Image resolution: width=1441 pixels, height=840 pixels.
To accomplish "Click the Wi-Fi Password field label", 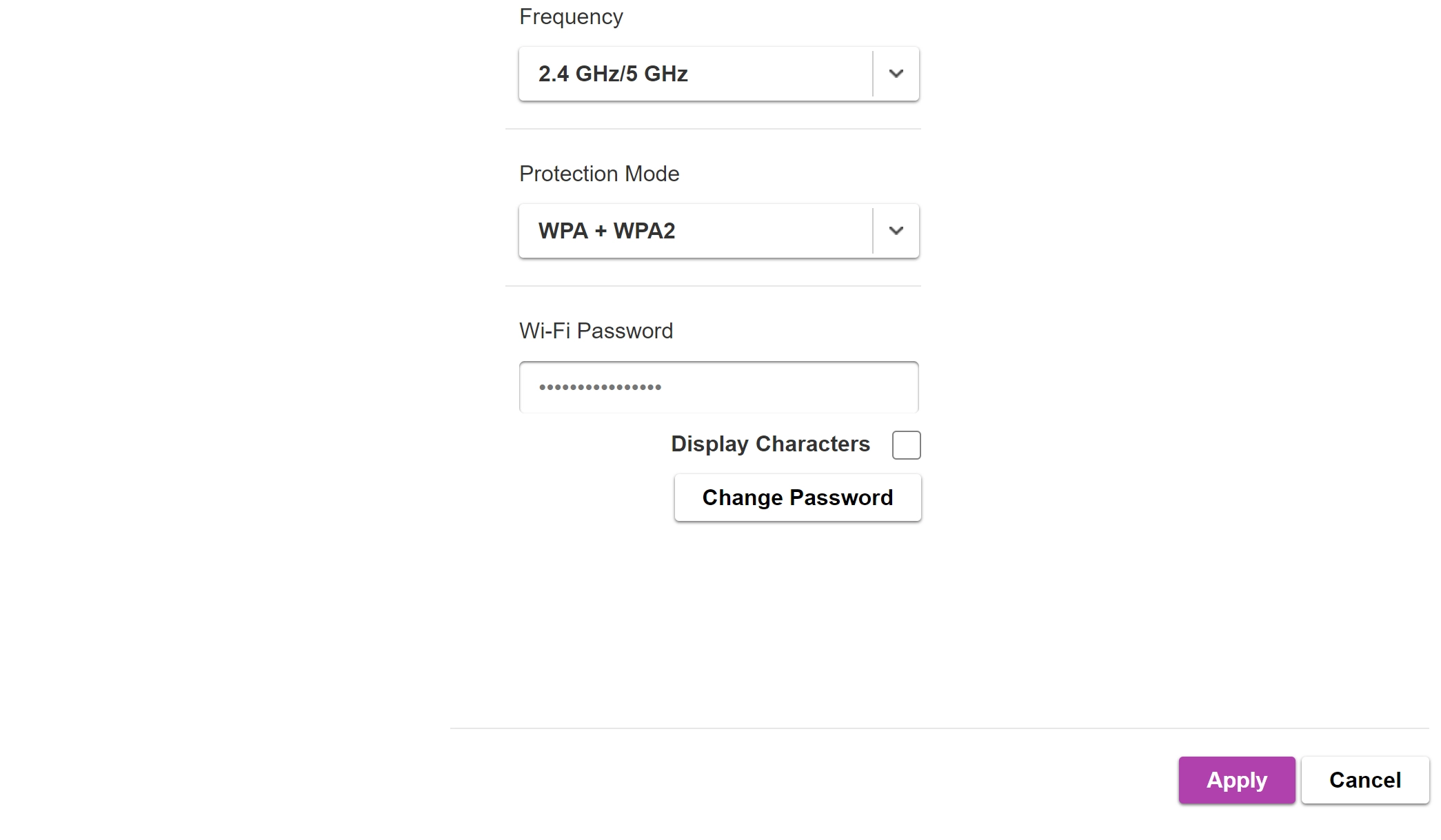I will [x=596, y=331].
